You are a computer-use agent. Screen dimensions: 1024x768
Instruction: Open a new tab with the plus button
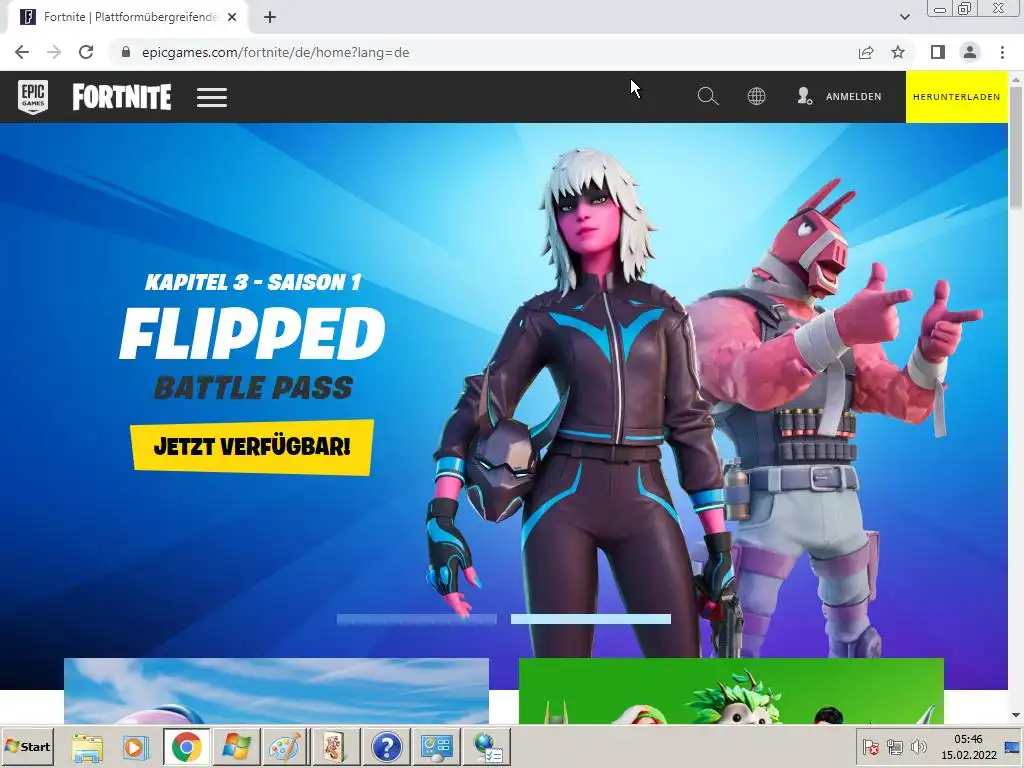tap(270, 17)
